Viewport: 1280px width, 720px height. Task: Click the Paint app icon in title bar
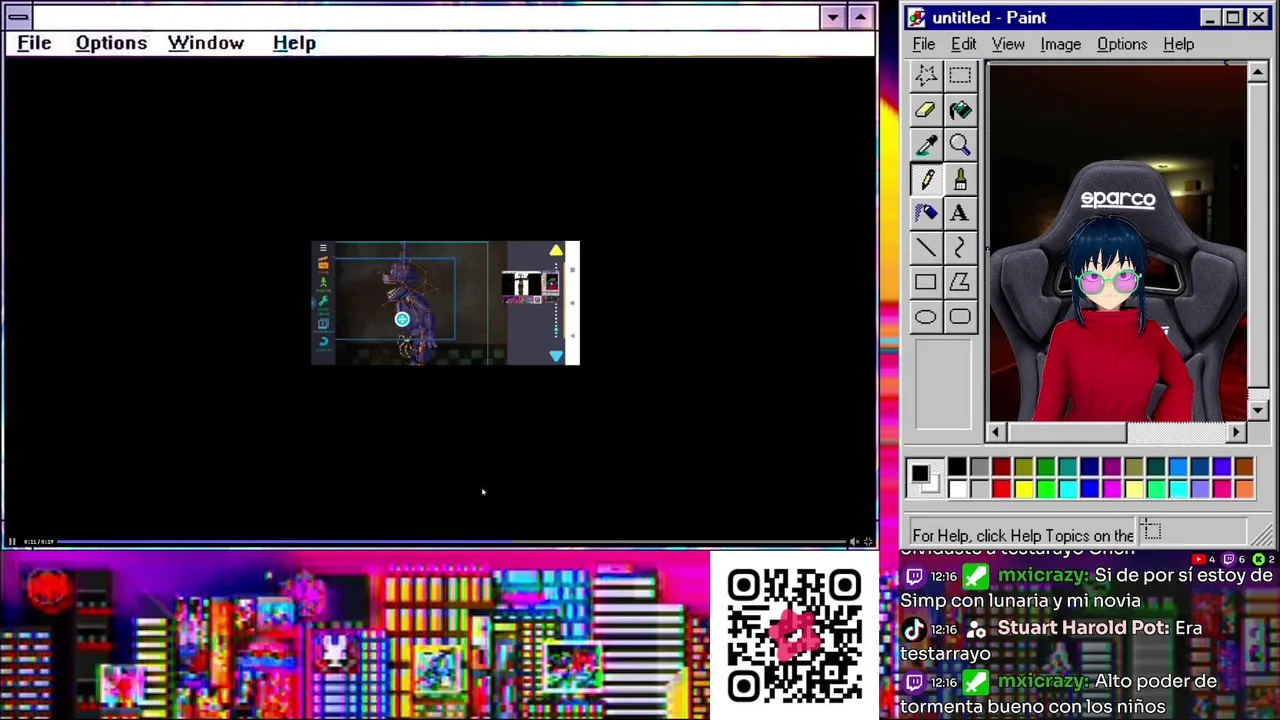point(917,18)
